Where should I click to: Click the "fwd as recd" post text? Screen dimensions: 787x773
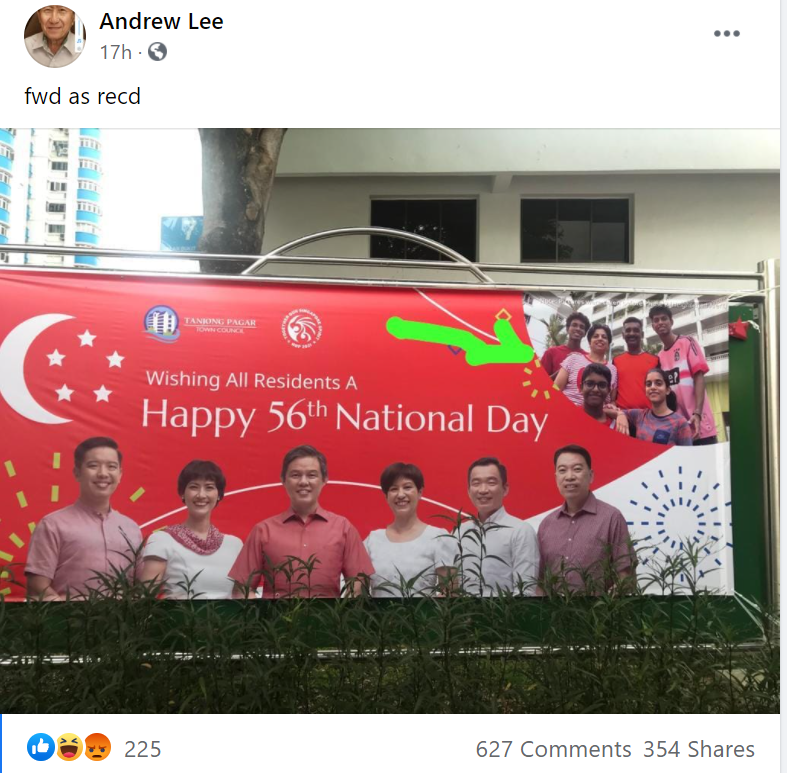coord(82,96)
